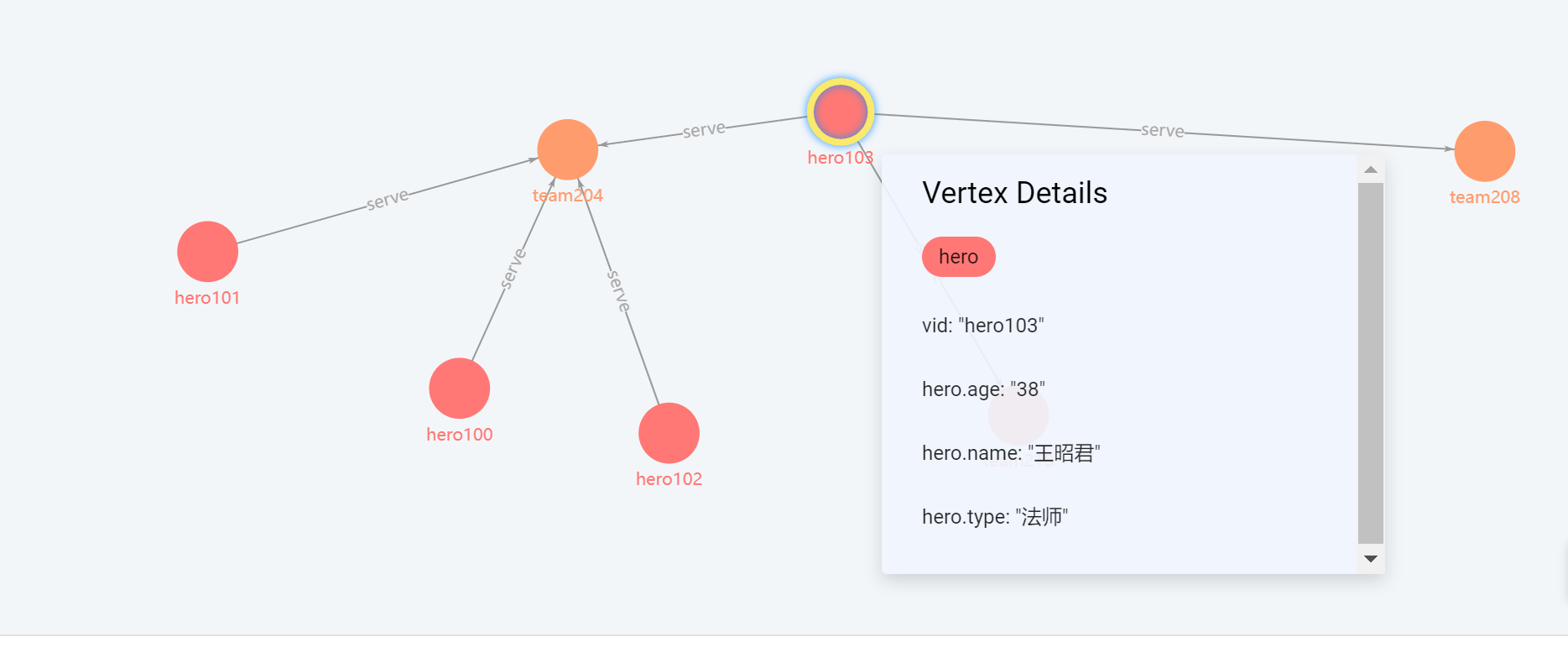Select the serve edge from hero101 to team204
Viewport: 1568px width, 647px height.
point(388,200)
